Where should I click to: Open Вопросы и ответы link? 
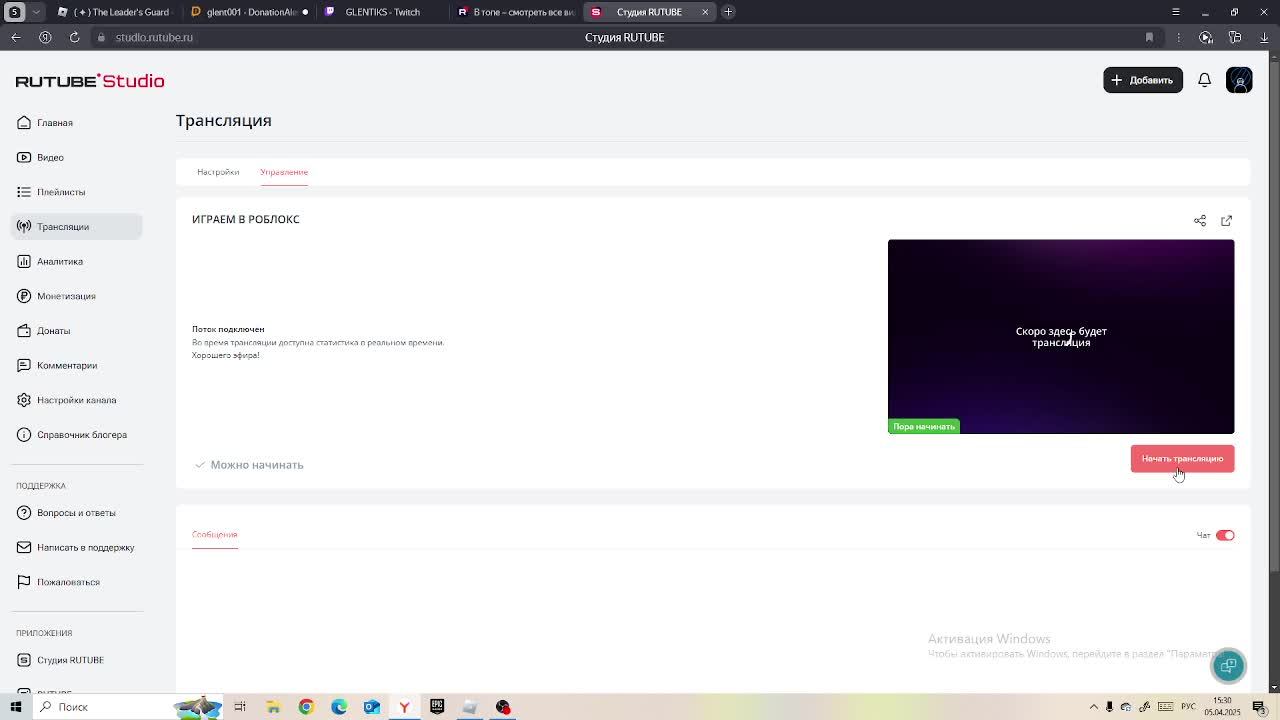pos(76,513)
